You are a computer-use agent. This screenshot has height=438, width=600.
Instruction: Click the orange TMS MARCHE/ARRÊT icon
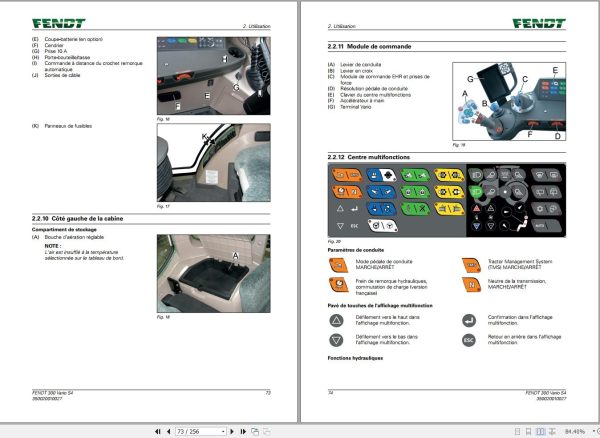coord(471,265)
